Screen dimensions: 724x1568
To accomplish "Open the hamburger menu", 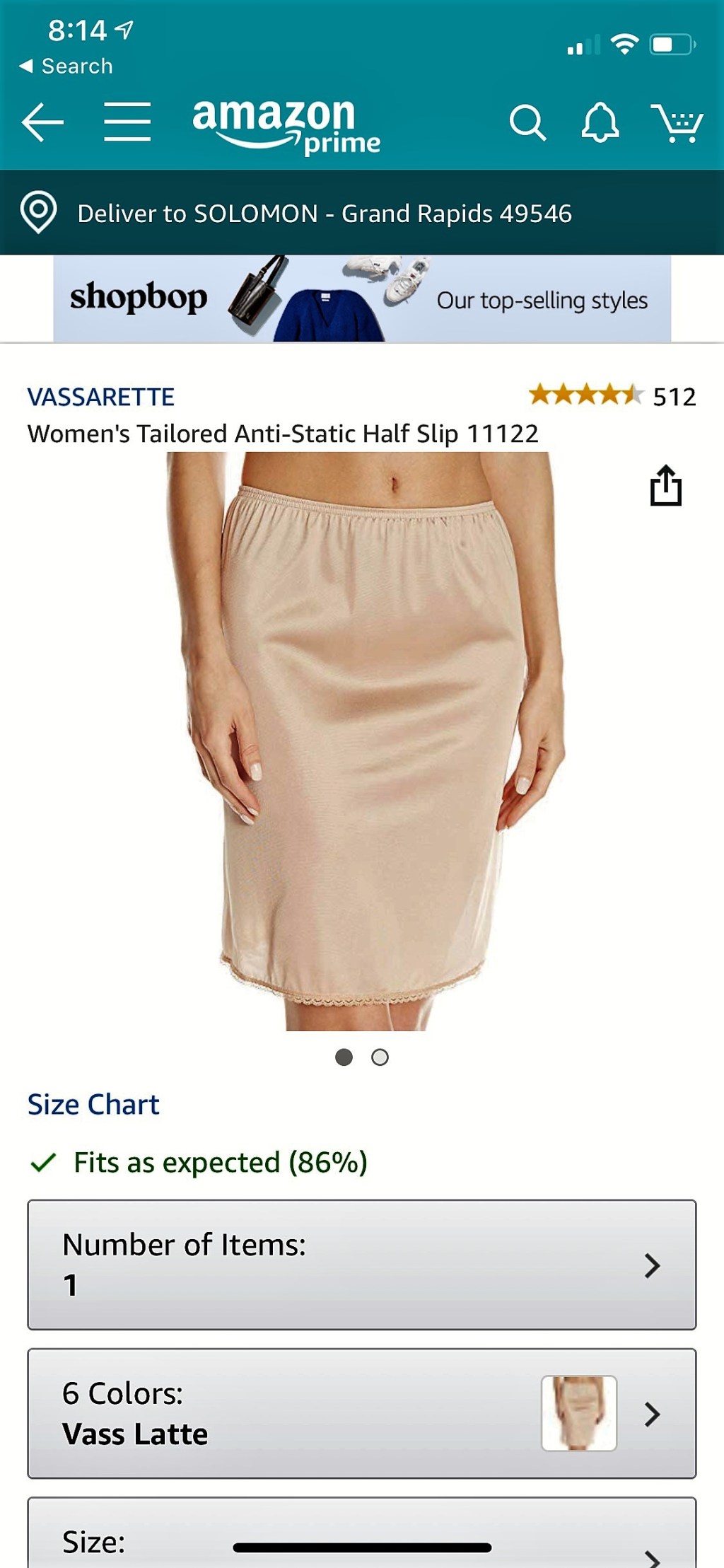I will 127,122.
